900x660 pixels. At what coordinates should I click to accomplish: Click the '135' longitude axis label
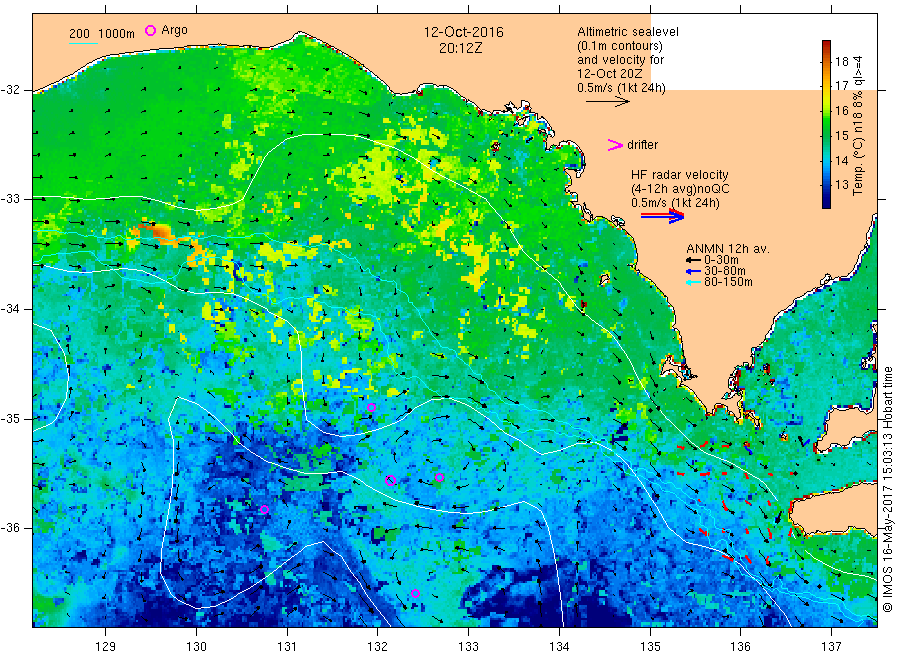click(x=650, y=646)
